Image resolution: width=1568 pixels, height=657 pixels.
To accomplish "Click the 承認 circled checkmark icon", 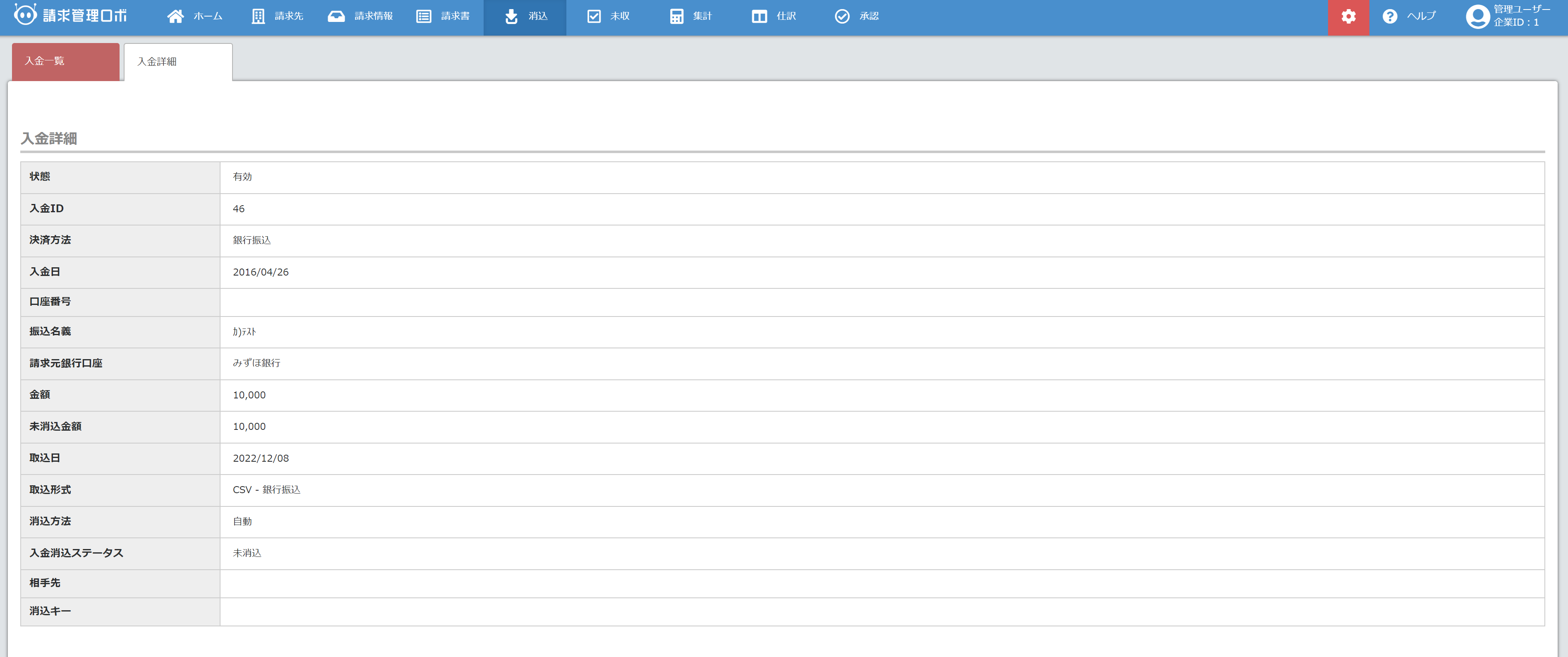I will [842, 17].
